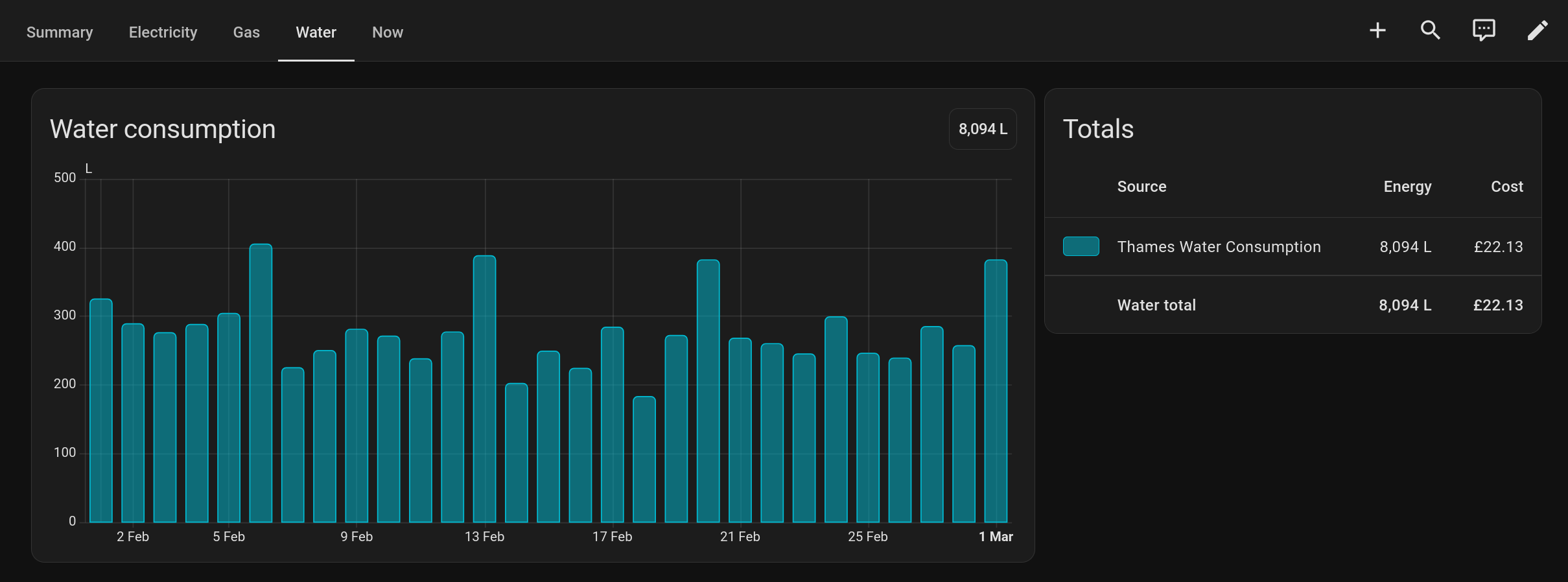The height and width of the screenshot is (582, 1568).
Task: Click the Totals card title
Action: pyautogui.click(x=1098, y=129)
